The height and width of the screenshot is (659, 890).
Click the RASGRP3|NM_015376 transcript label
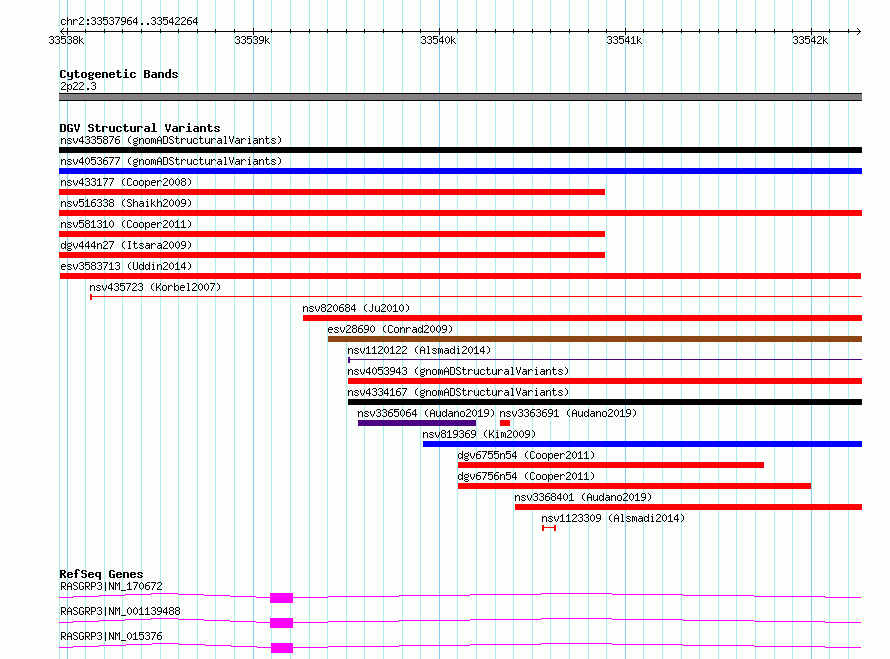click(111, 636)
